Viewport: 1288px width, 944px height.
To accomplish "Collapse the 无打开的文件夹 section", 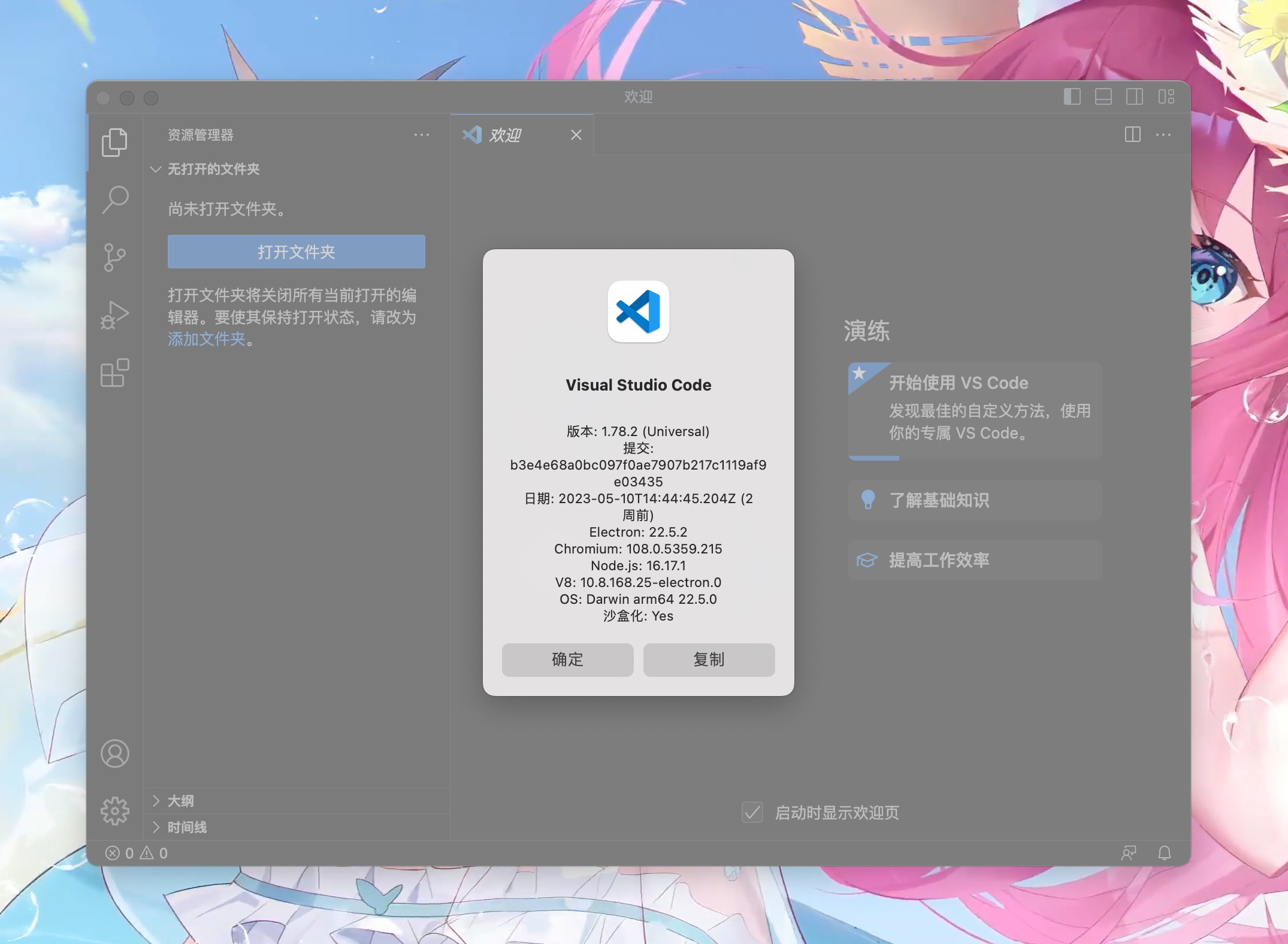I will [x=297, y=169].
